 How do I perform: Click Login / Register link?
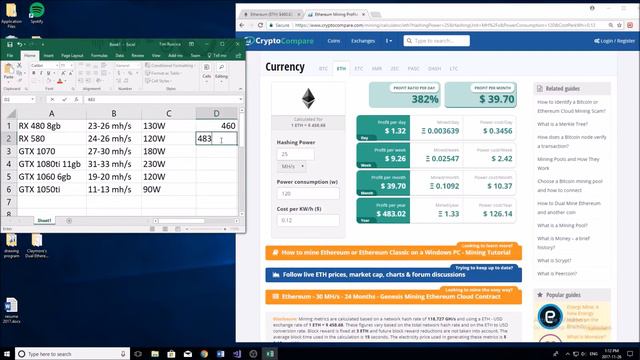click(614, 41)
